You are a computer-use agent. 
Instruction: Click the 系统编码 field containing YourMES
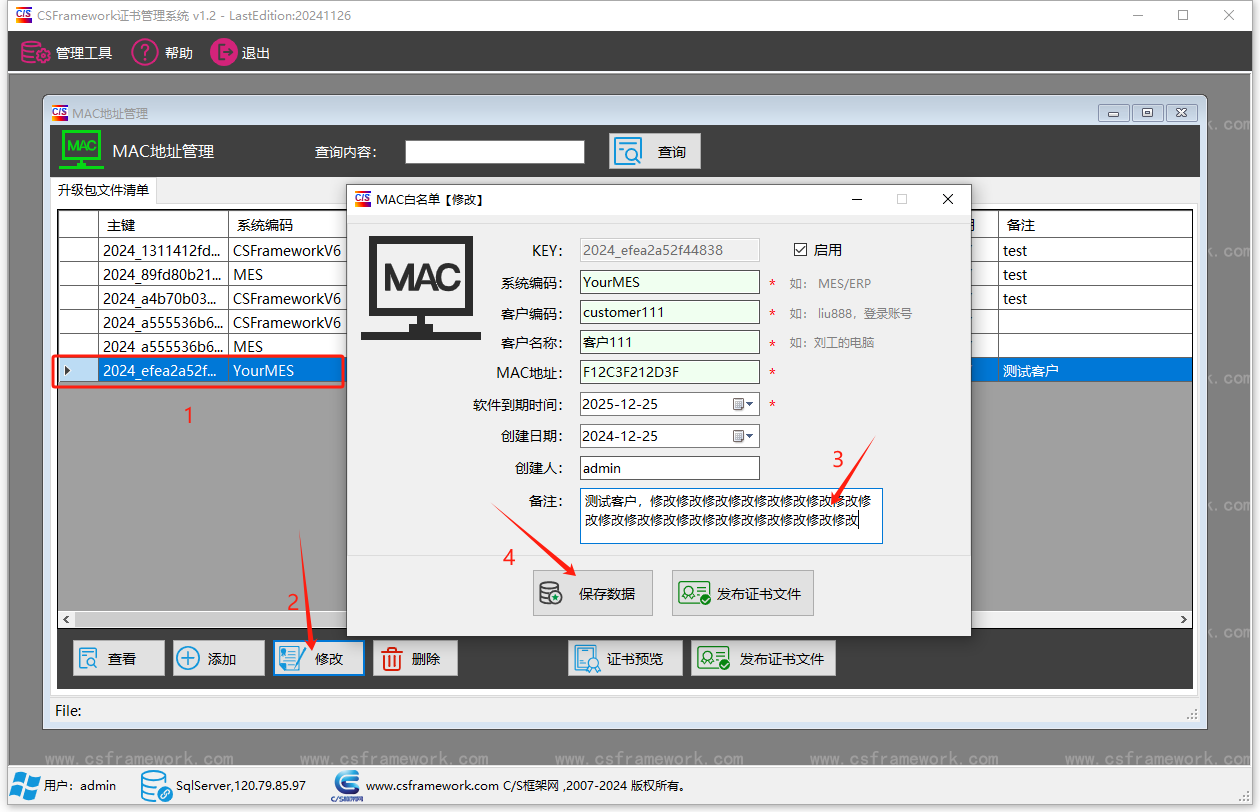[669, 282]
